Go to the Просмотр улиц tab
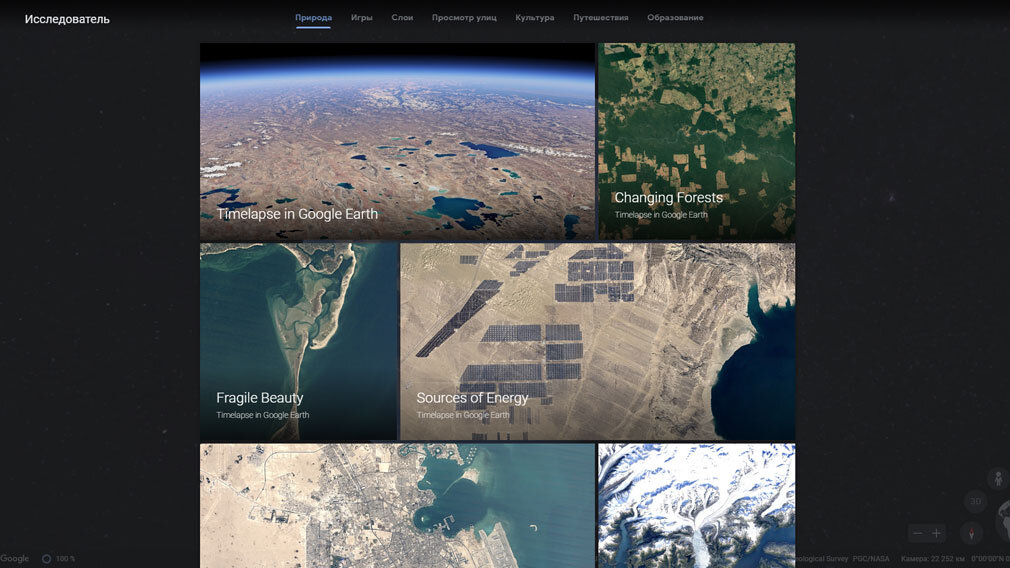 click(464, 17)
